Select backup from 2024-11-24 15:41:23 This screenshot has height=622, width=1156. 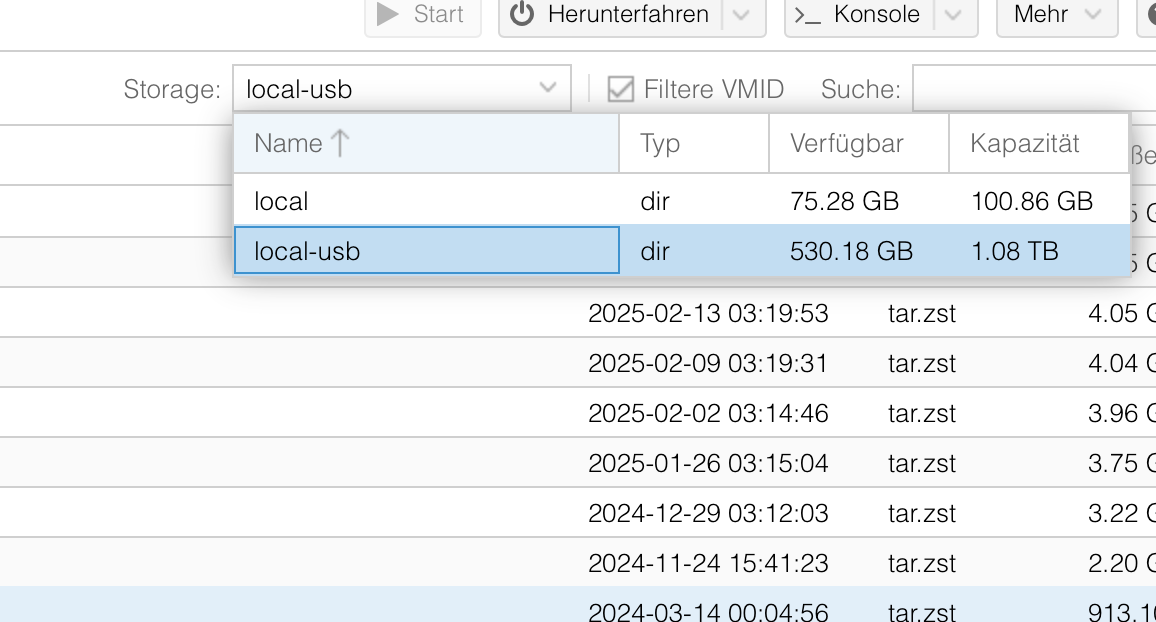(708, 563)
